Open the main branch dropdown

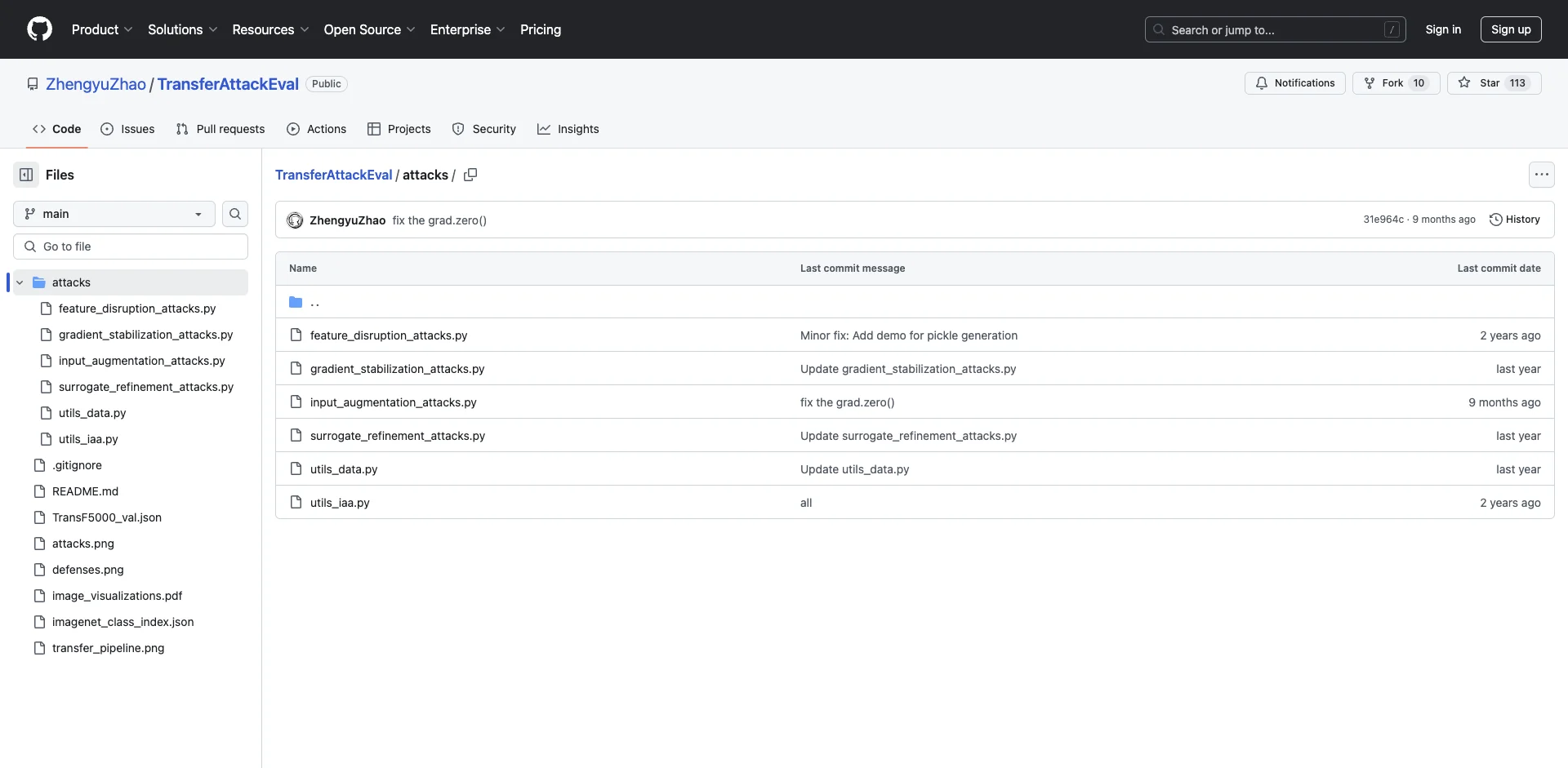tap(114, 214)
